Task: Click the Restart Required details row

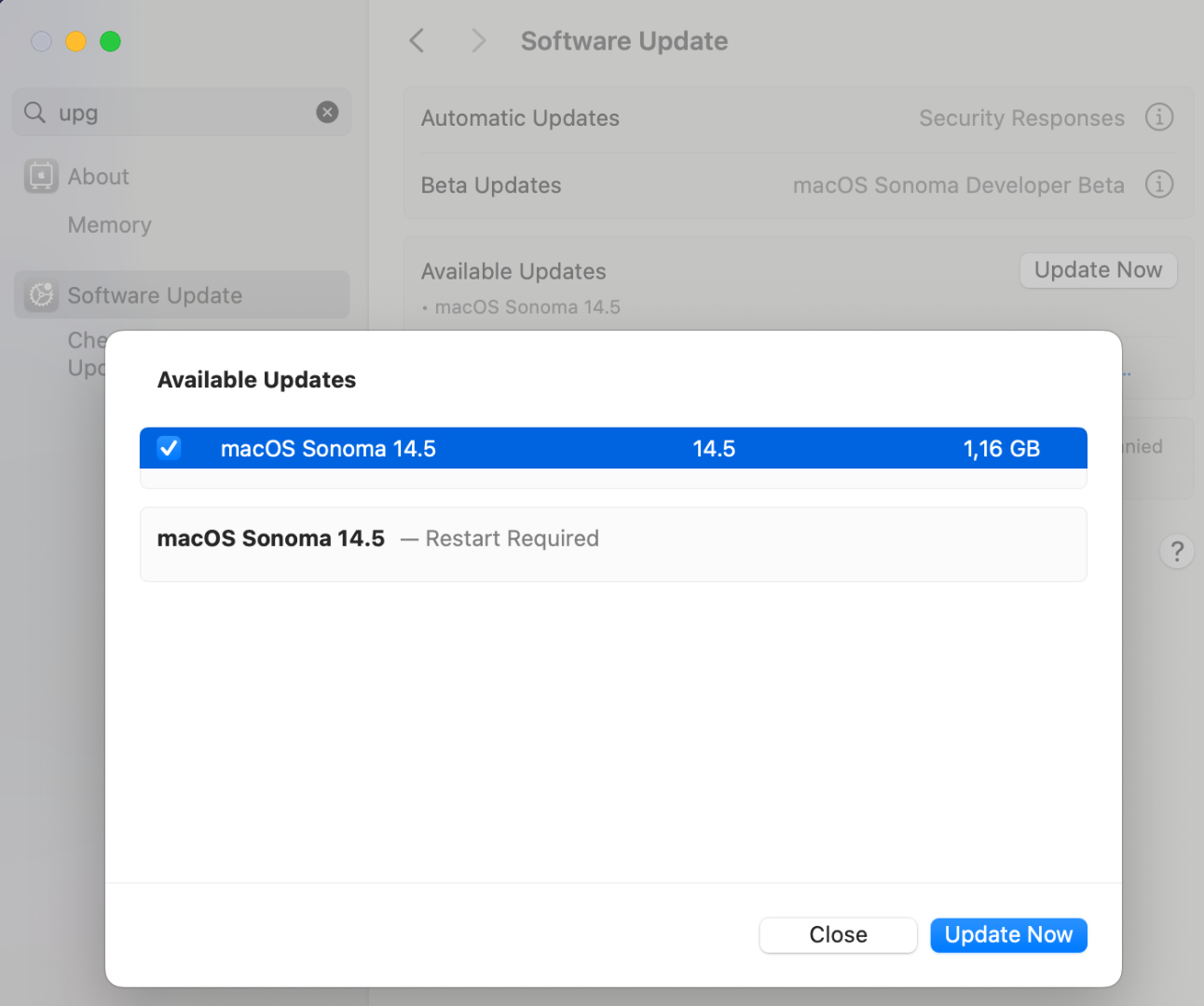Action: tap(612, 544)
